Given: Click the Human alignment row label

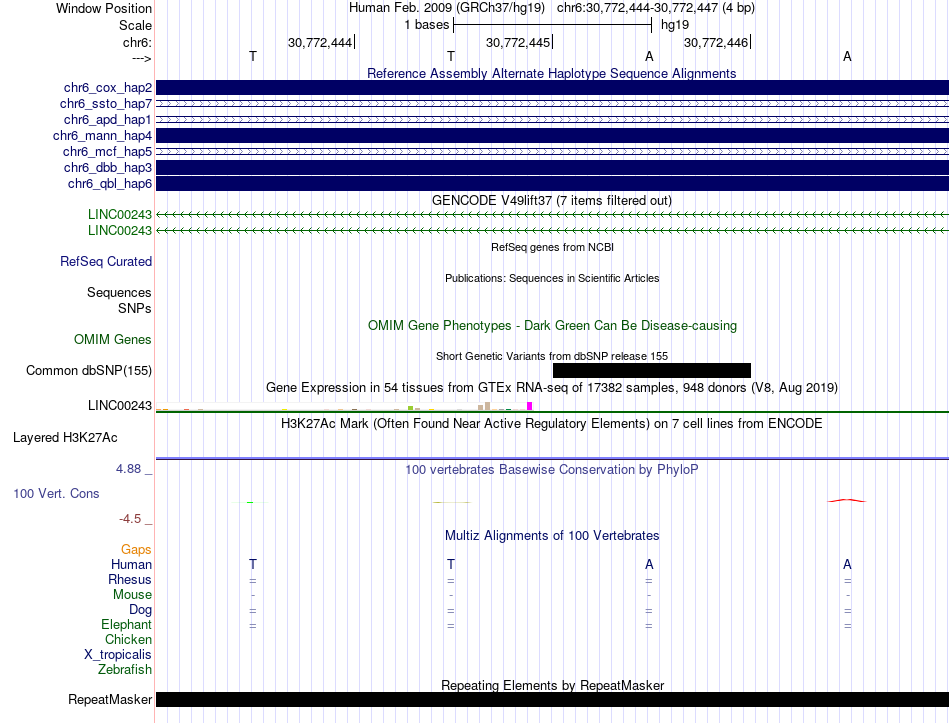Looking at the screenshot, I should (131, 564).
